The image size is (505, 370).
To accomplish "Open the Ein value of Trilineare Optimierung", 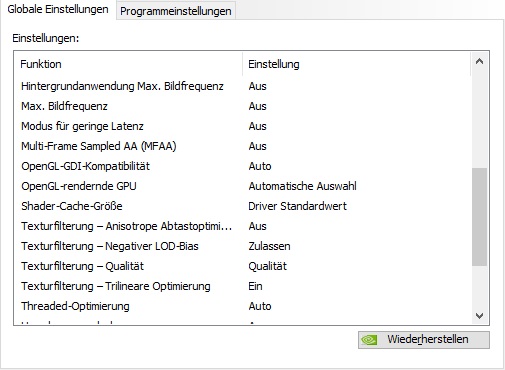I will [255, 286].
